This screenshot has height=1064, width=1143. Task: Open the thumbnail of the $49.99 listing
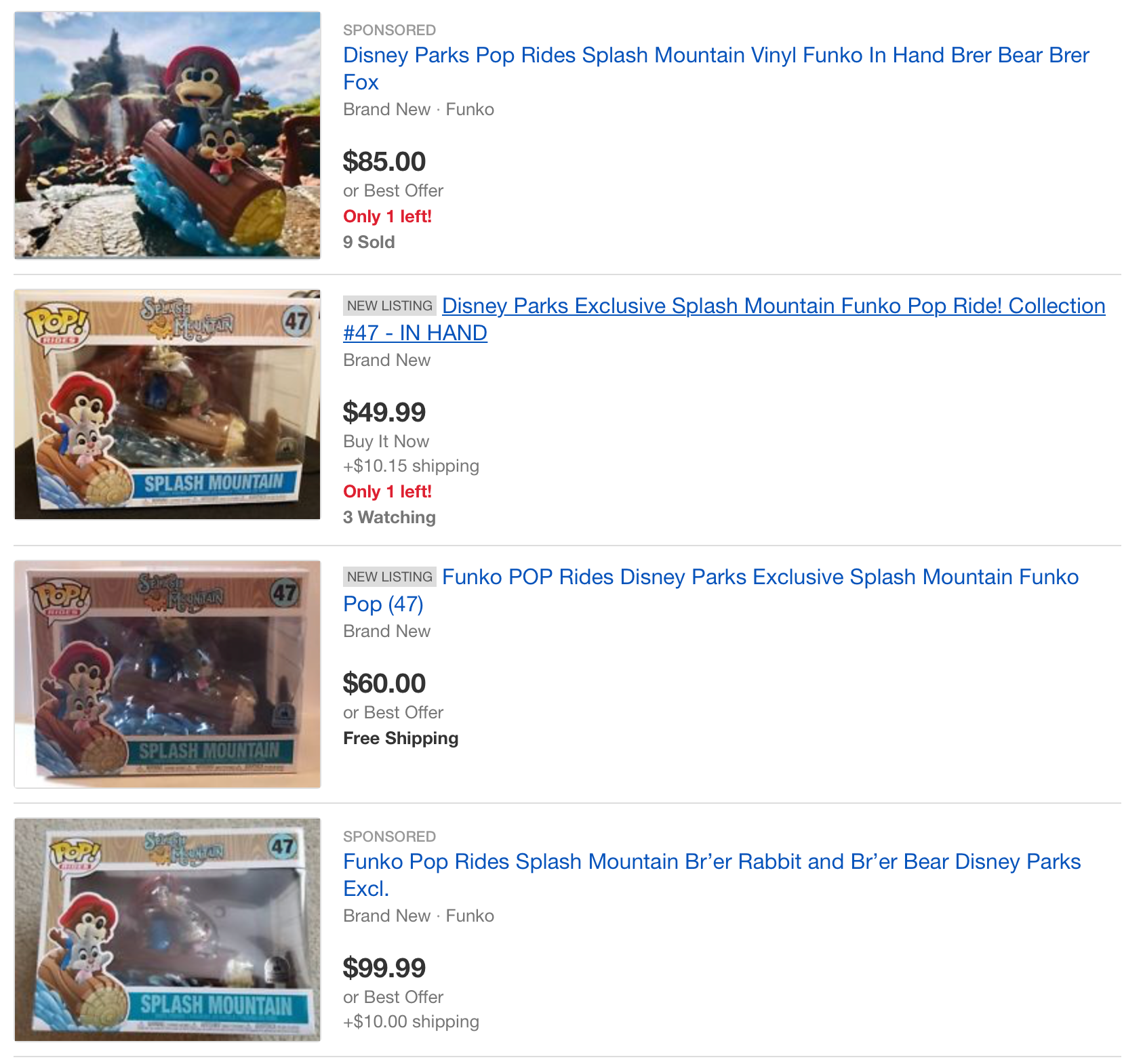point(167,405)
